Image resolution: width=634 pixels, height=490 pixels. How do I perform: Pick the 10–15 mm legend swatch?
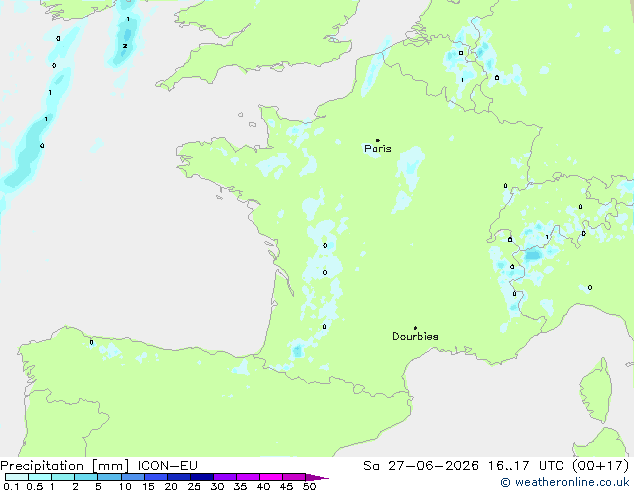click(133, 477)
